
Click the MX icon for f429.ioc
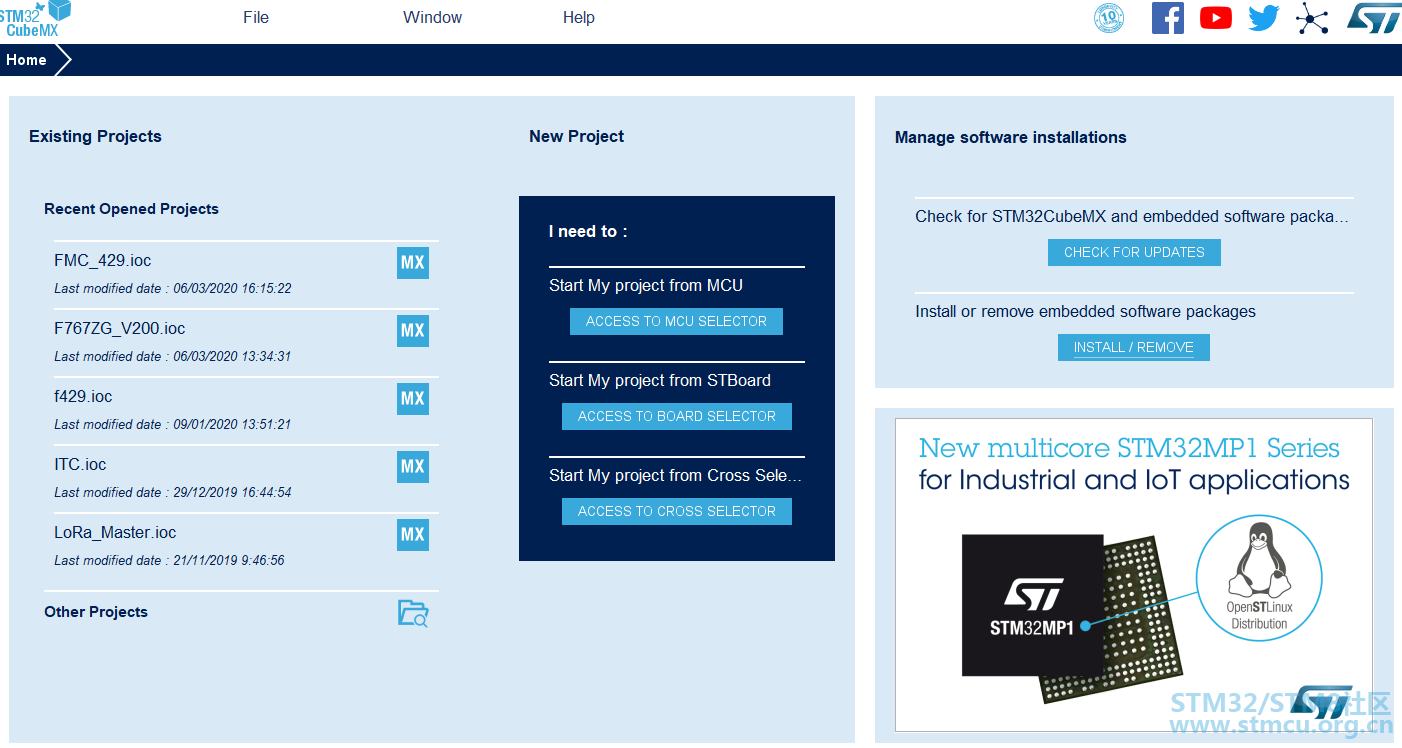tap(413, 399)
